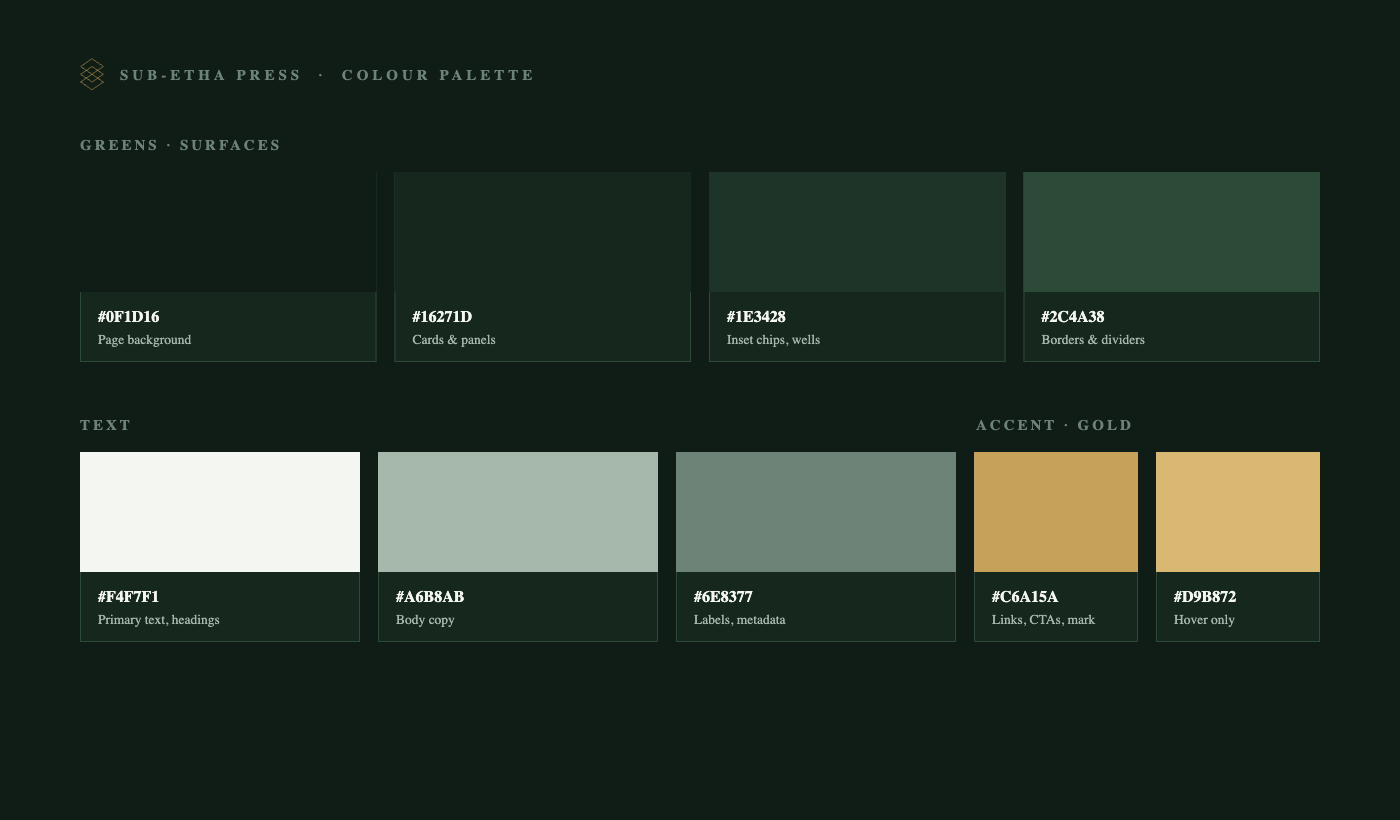
Task: Click the 'Inset chips, wells' caption
Action: click(773, 340)
